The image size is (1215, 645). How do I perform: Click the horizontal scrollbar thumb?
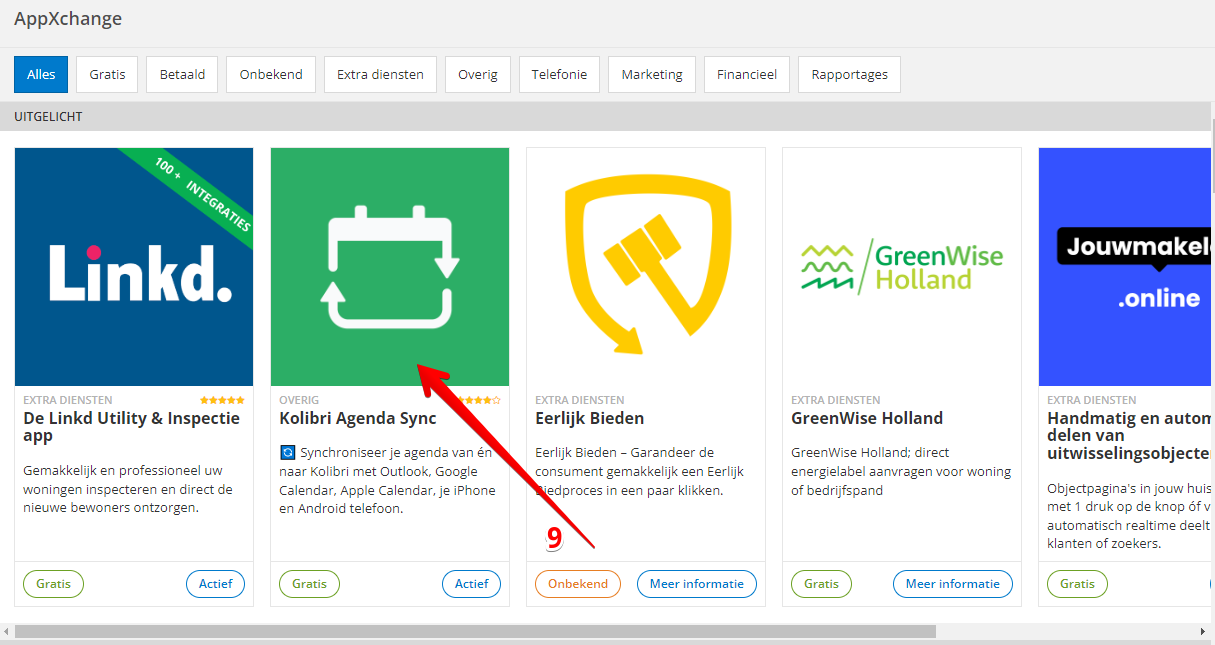point(475,632)
